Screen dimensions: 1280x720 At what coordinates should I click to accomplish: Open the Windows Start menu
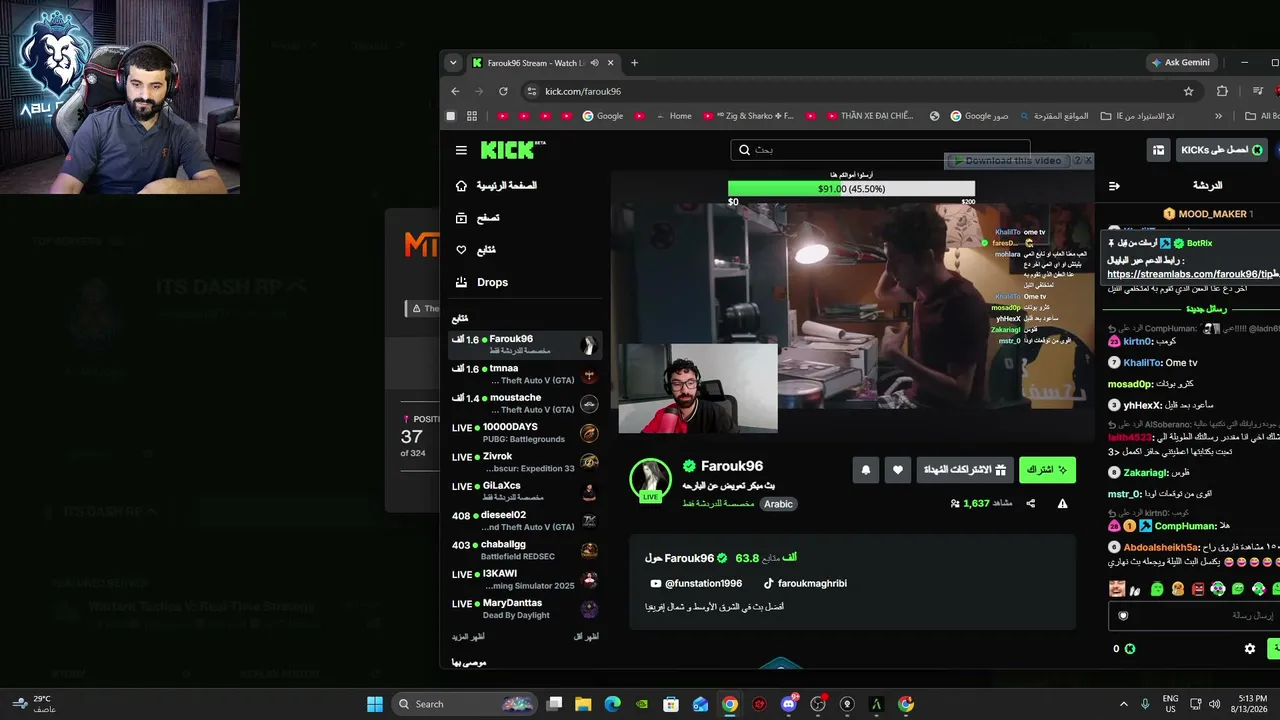[x=375, y=704]
